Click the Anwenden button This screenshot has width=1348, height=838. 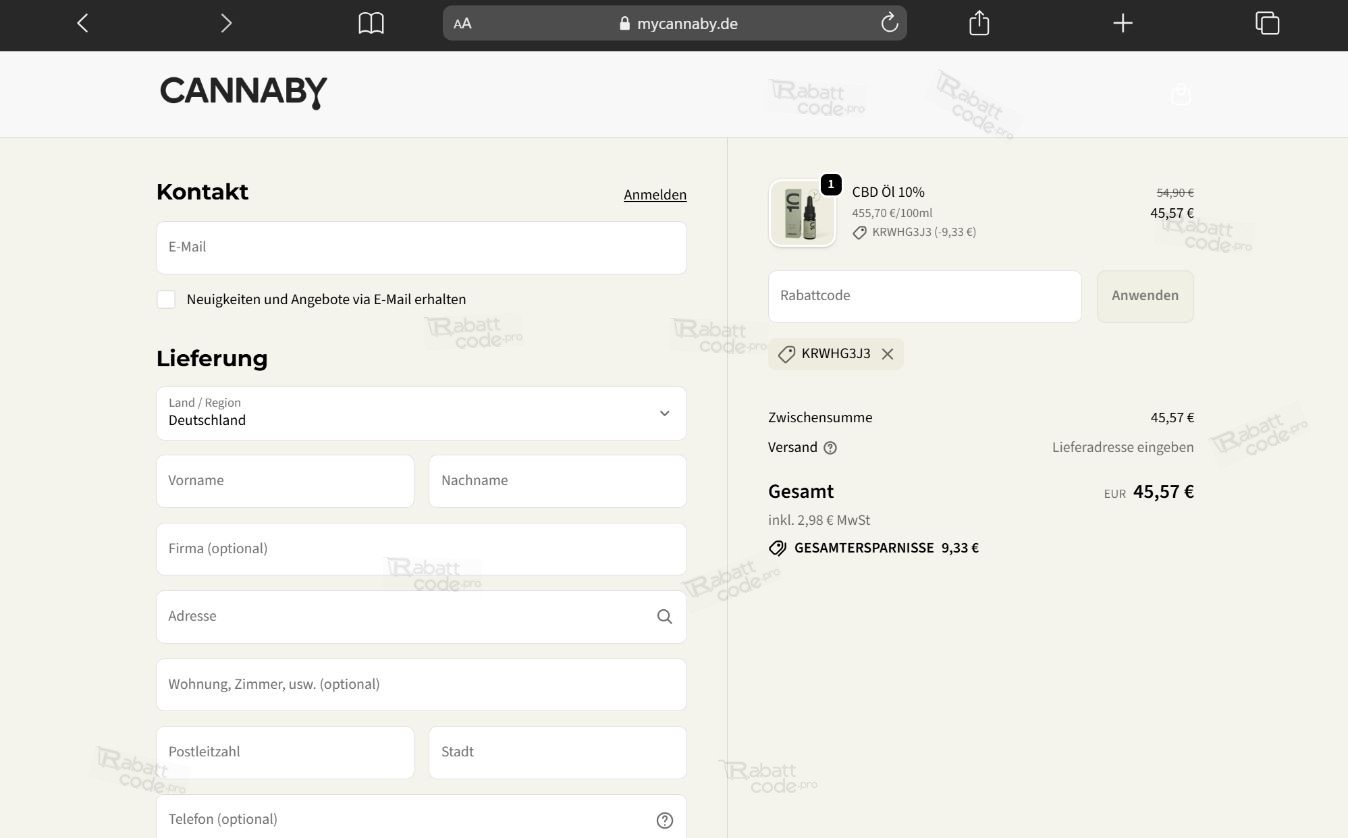point(1145,296)
